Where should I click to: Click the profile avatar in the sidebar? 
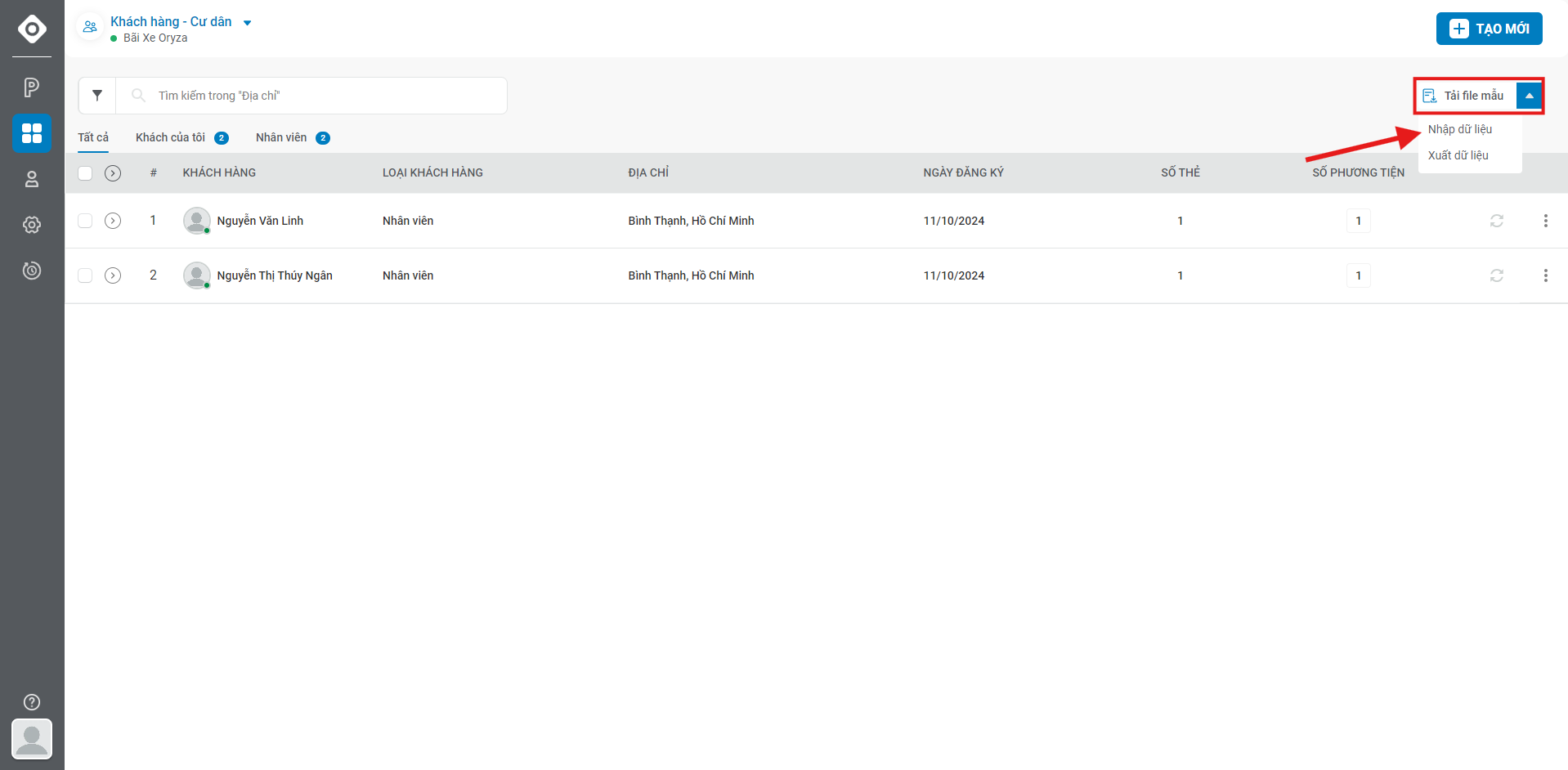pos(32,739)
